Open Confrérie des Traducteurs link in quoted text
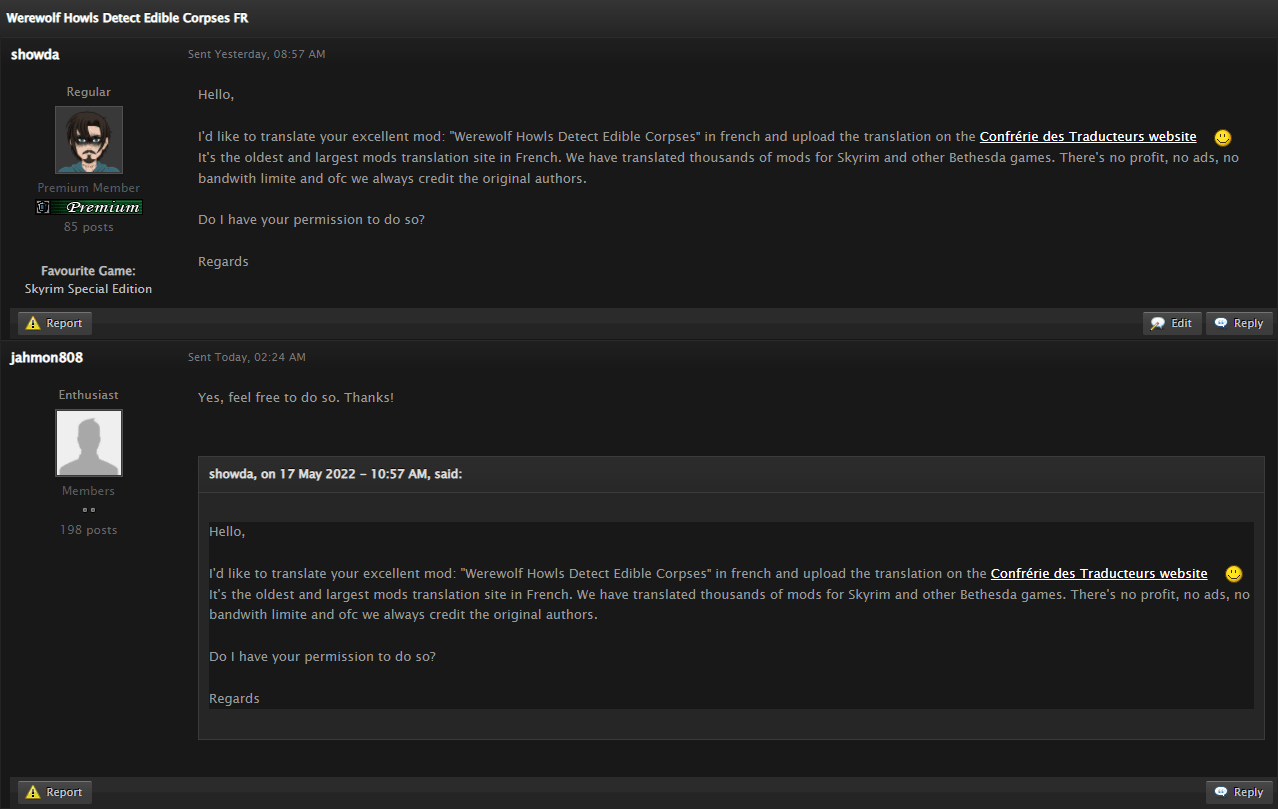 pyautogui.click(x=1098, y=574)
